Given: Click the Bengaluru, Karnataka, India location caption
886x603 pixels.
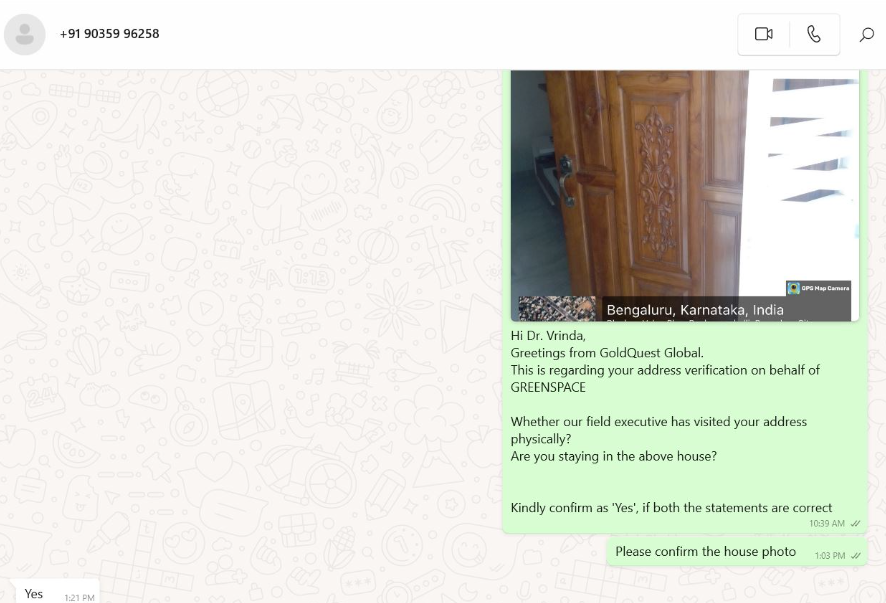Looking at the screenshot, I should tap(695, 310).
